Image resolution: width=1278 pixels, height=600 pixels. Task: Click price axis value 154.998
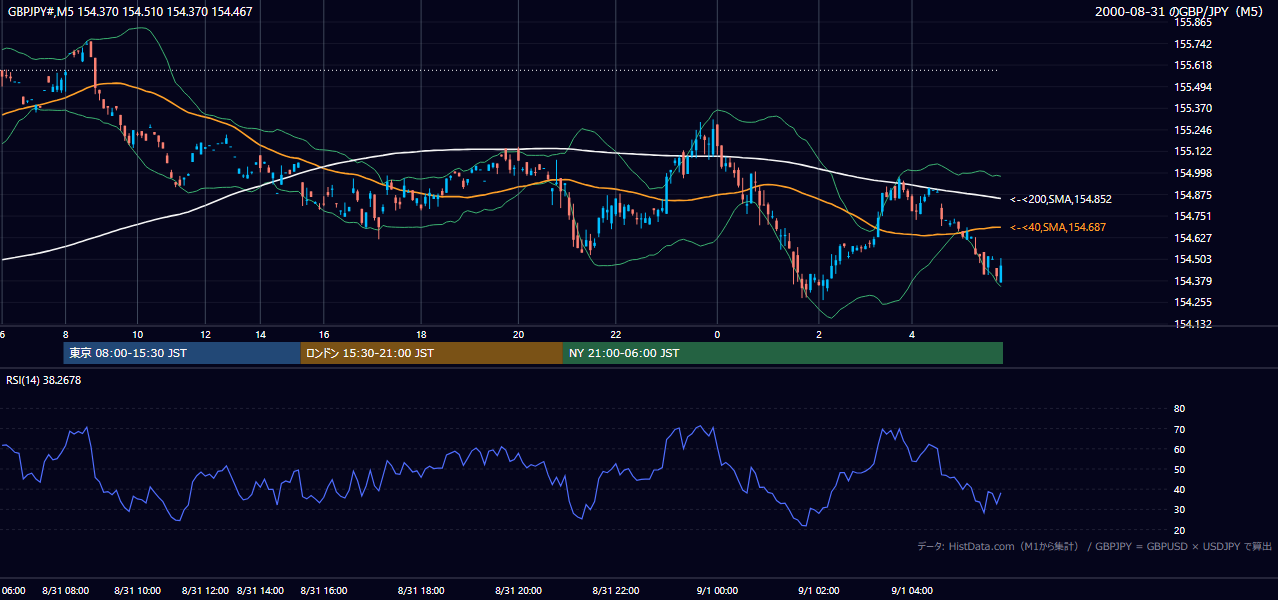pos(1192,173)
